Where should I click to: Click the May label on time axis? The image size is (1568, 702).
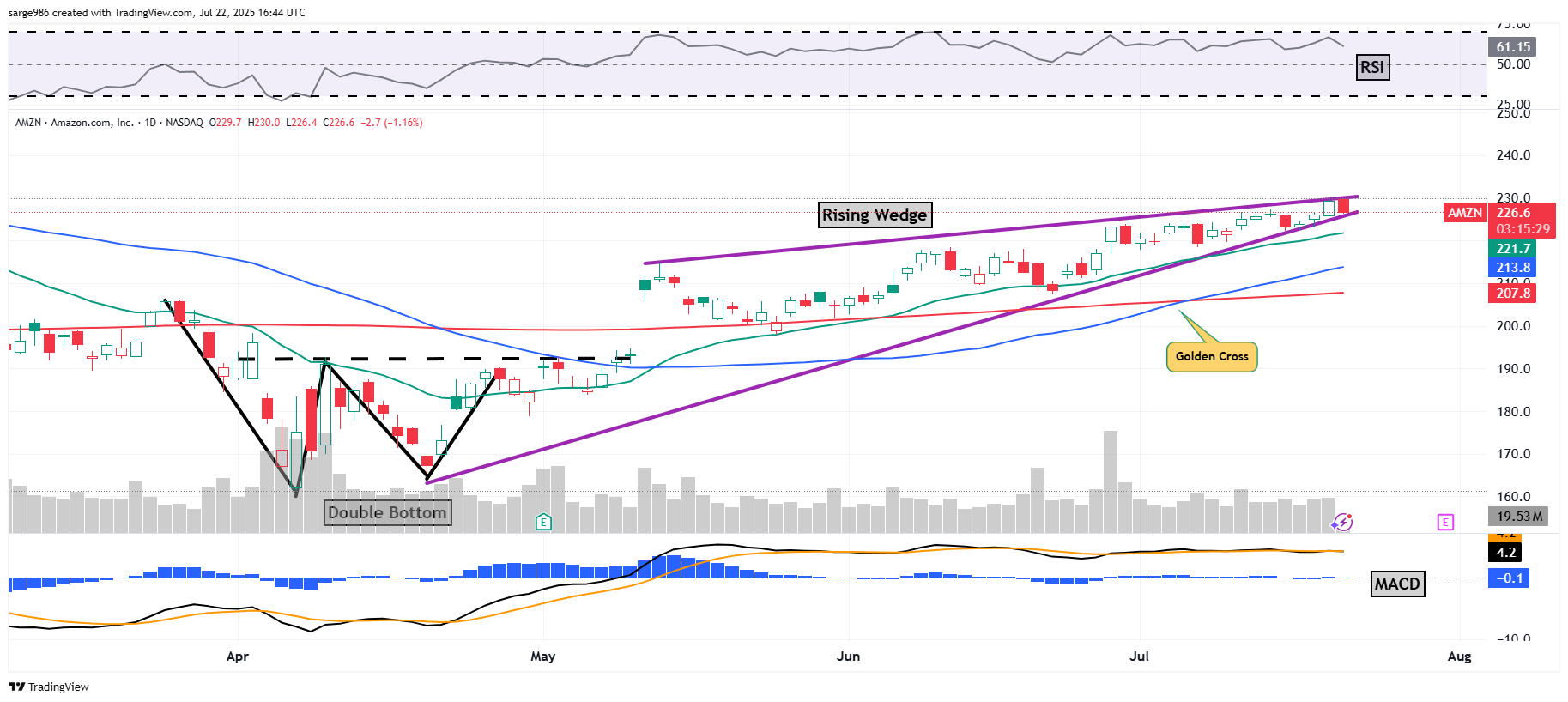click(543, 657)
